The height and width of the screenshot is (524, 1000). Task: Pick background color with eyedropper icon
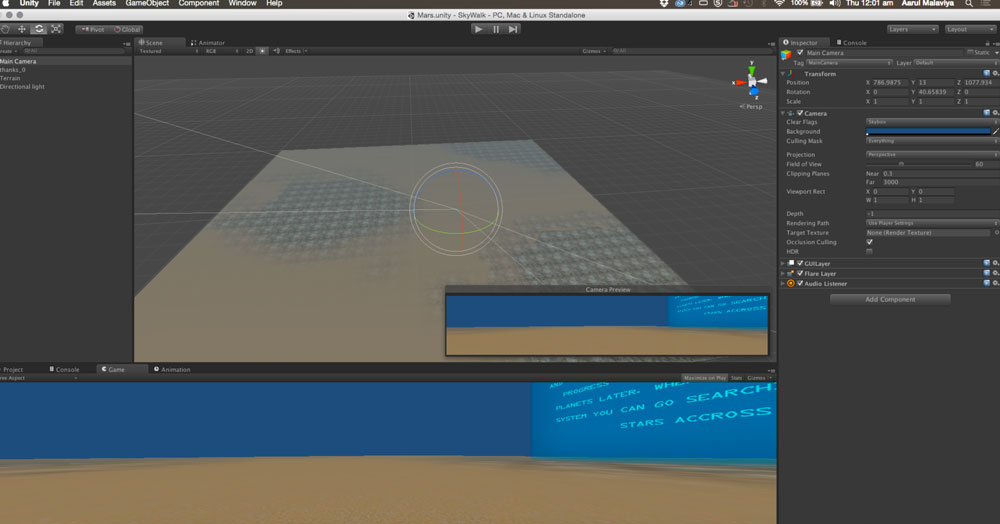coord(995,131)
